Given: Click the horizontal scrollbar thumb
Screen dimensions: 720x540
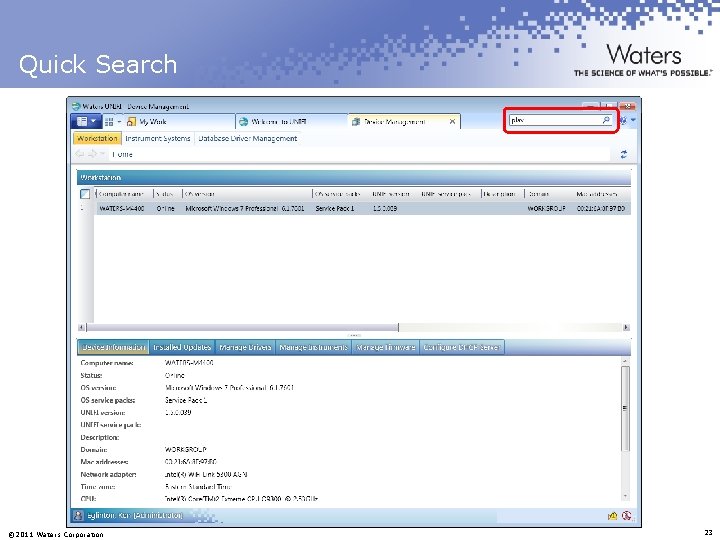Looking at the screenshot, I should (242, 327).
